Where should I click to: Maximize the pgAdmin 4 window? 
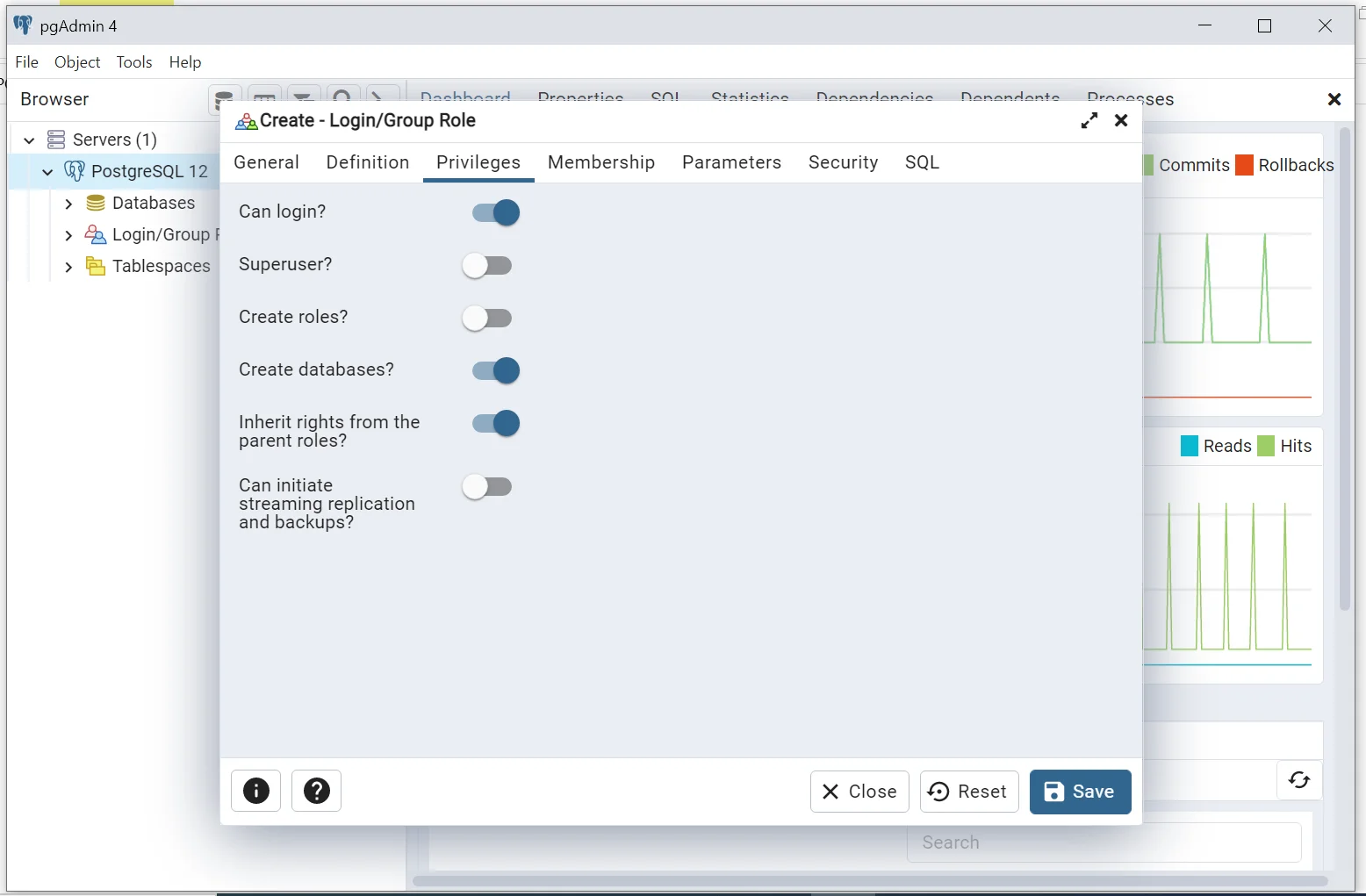(x=1265, y=25)
